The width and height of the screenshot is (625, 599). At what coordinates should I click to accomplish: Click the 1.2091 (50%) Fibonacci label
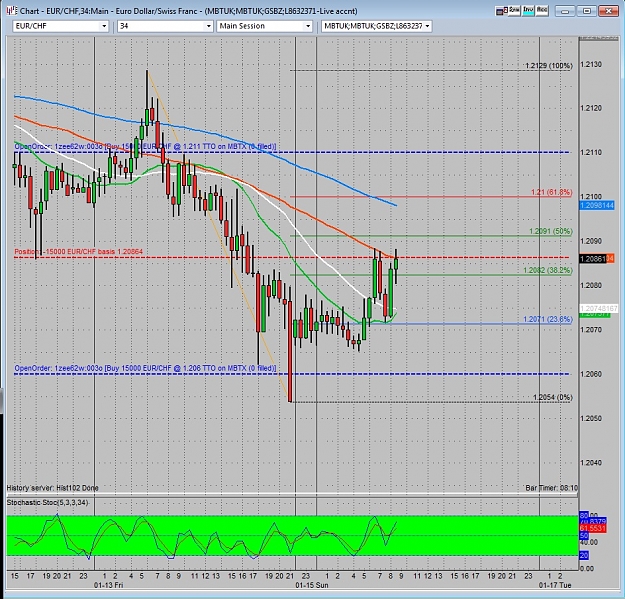click(x=550, y=232)
